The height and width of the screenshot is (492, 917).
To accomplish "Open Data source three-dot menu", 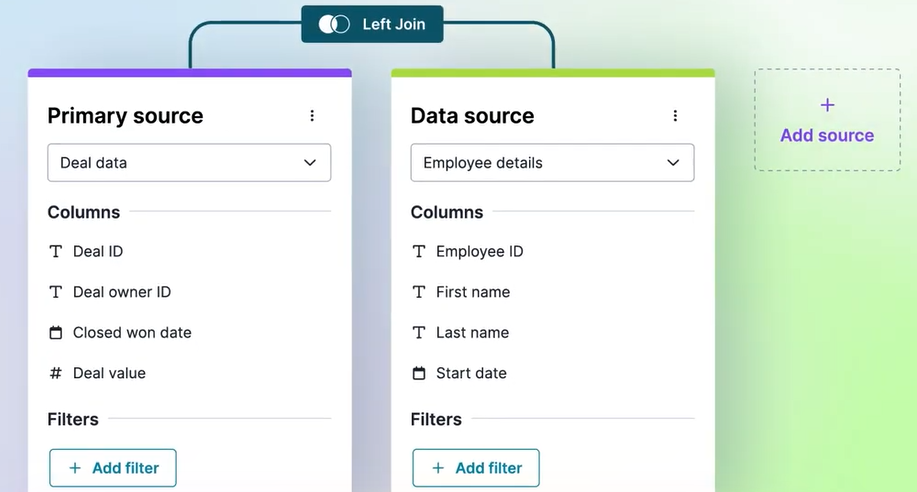I will [x=675, y=116].
